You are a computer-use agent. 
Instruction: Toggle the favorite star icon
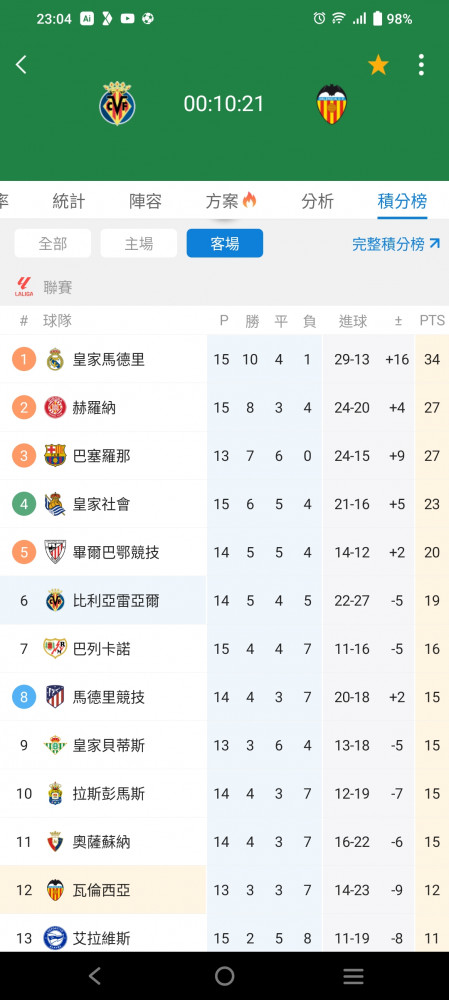pos(378,64)
